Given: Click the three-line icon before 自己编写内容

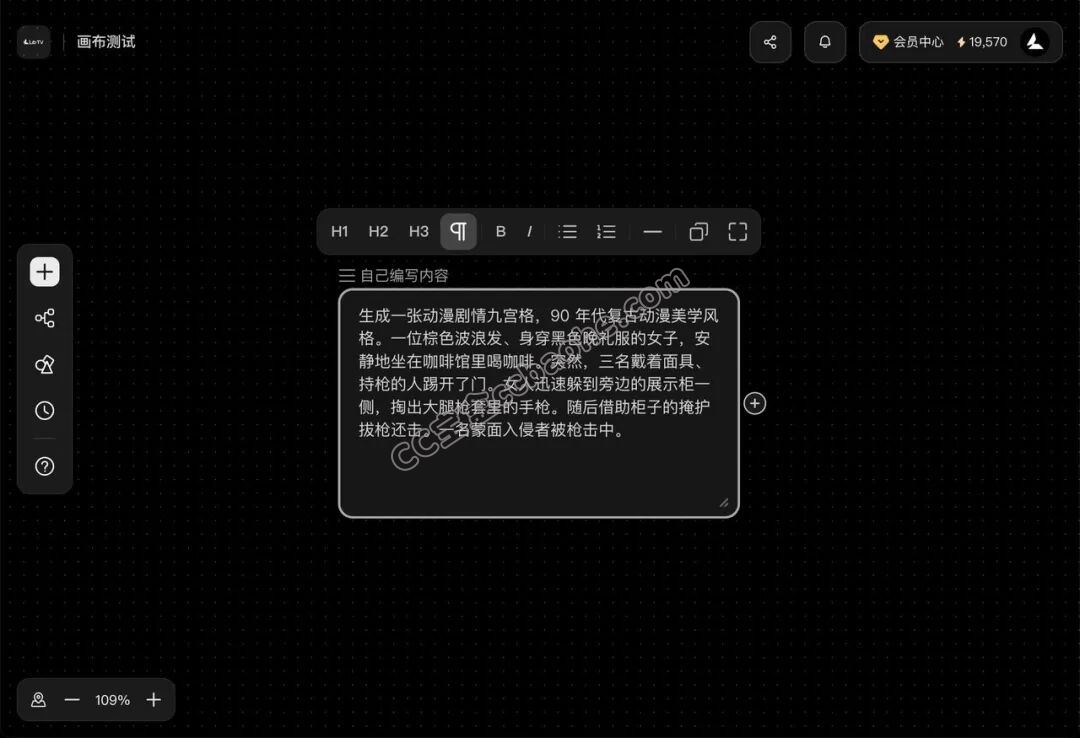Looking at the screenshot, I should [x=347, y=276].
